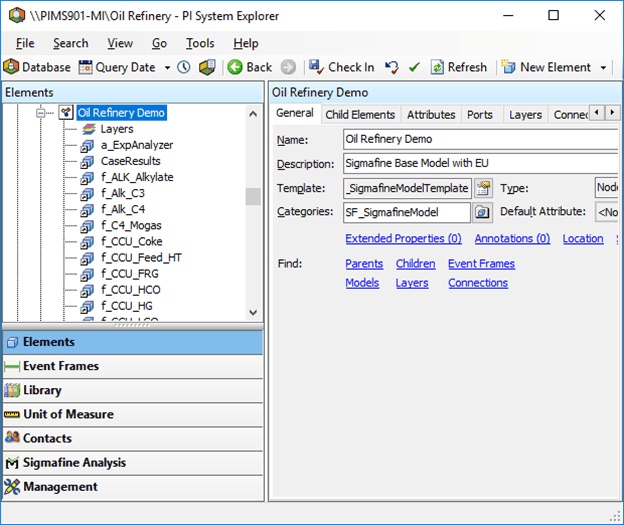Screen dimensions: 624x525
Task: Click the Query Date calendar icon
Action: [x=85, y=67]
